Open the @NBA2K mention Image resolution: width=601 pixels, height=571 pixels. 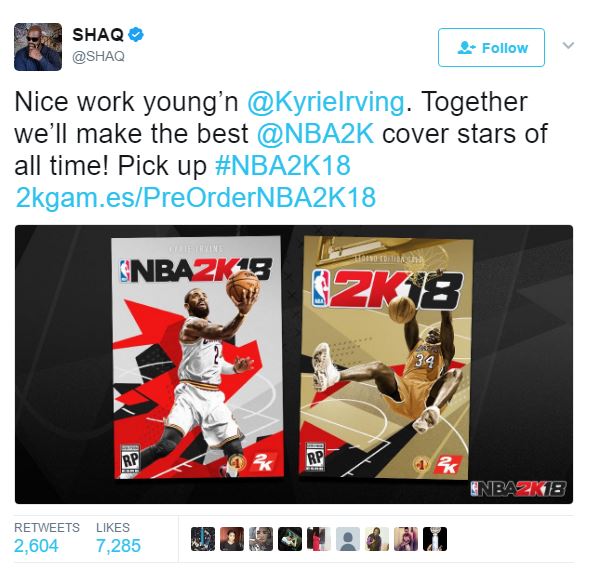click(x=315, y=134)
